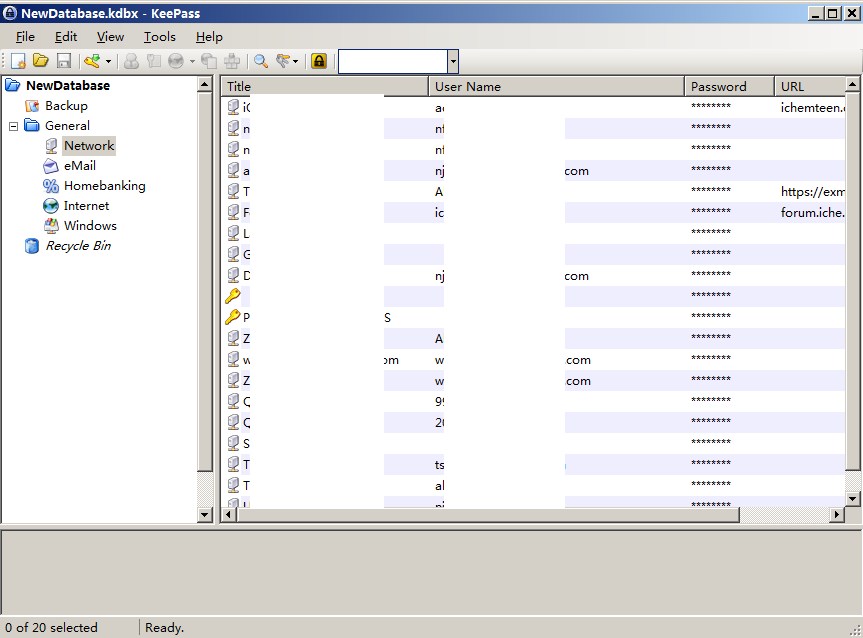Click the Find magnifier icon
The width and height of the screenshot is (863, 638).
(x=261, y=61)
